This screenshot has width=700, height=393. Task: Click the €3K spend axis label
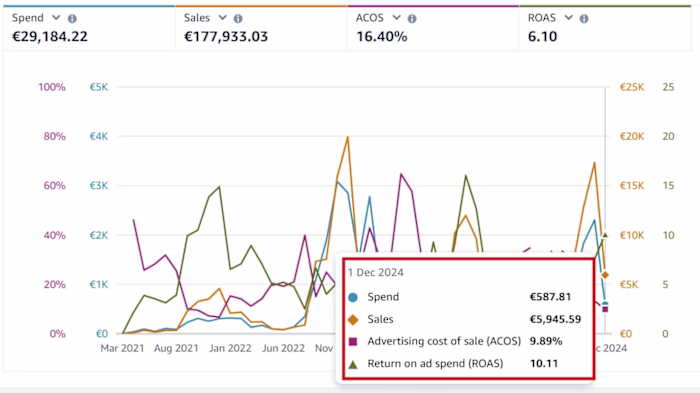(x=99, y=186)
